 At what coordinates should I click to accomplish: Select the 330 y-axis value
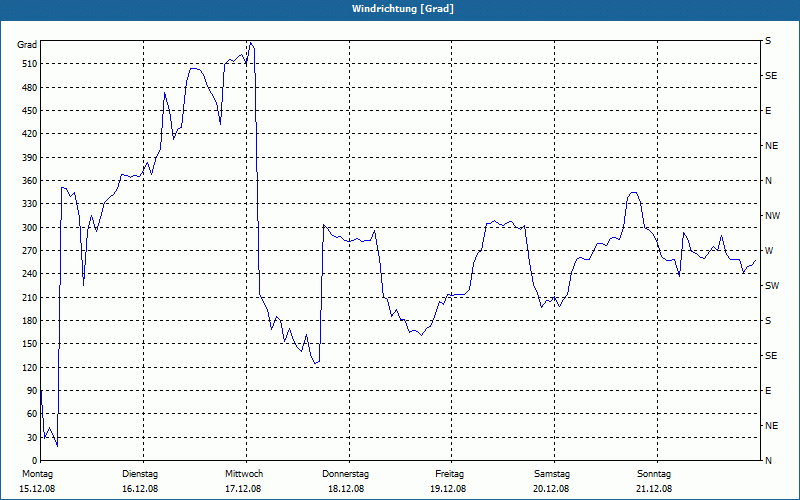30,204
